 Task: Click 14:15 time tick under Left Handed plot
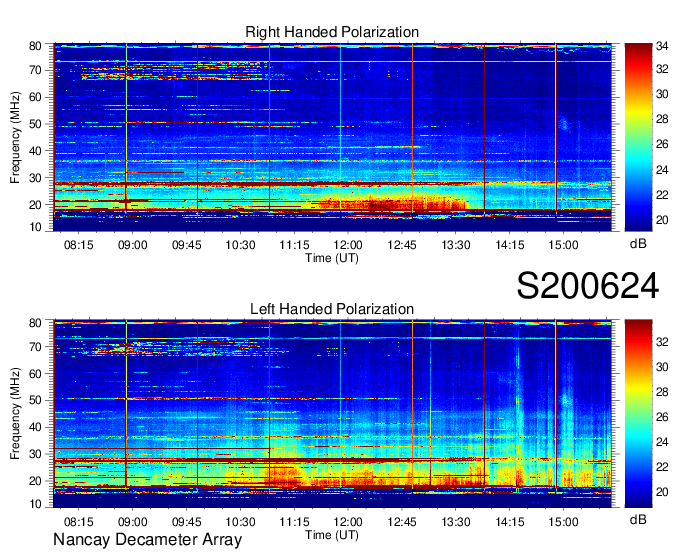point(510,522)
